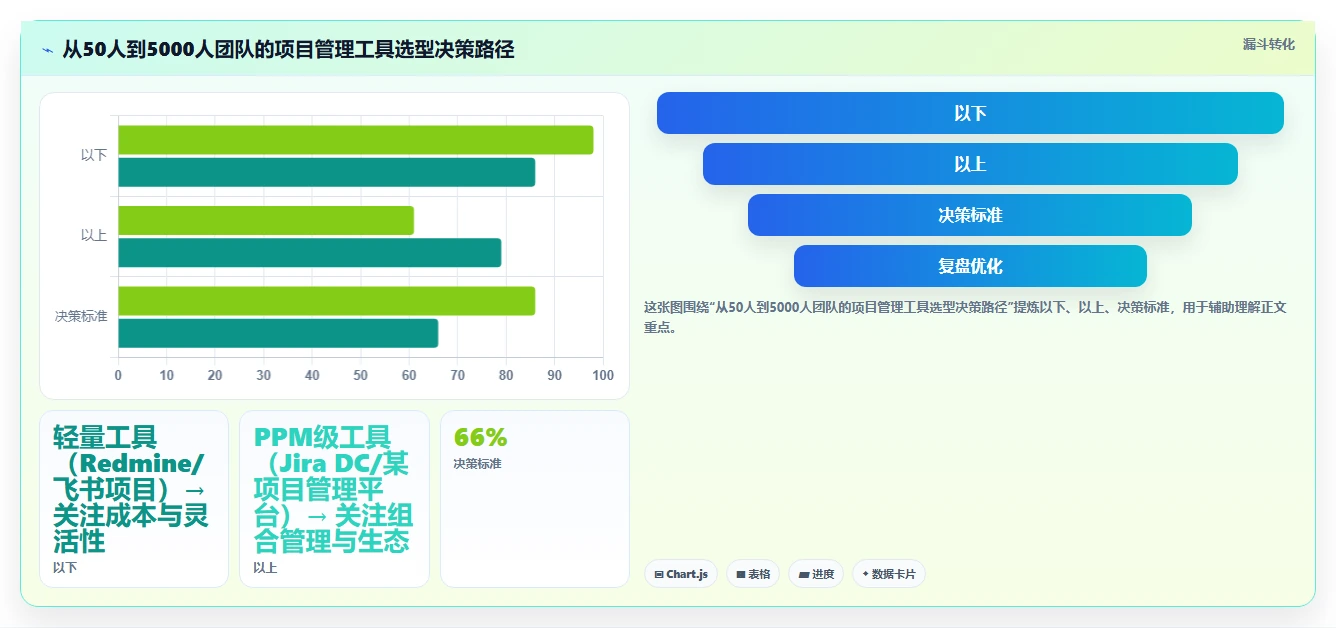Select the funnel stage 复盘优化

[x=970, y=266]
